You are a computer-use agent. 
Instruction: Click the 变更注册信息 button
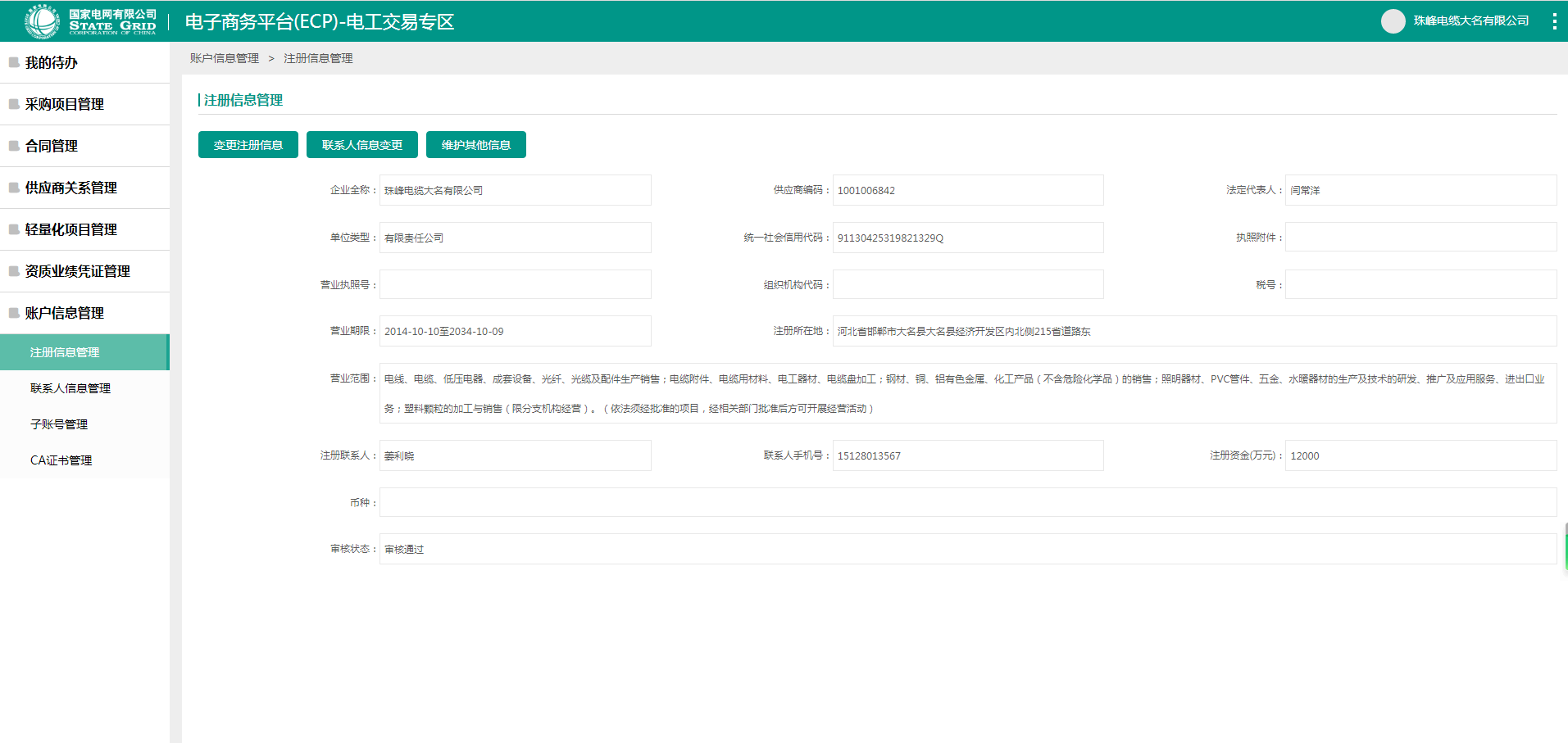click(x=248, y=145)
